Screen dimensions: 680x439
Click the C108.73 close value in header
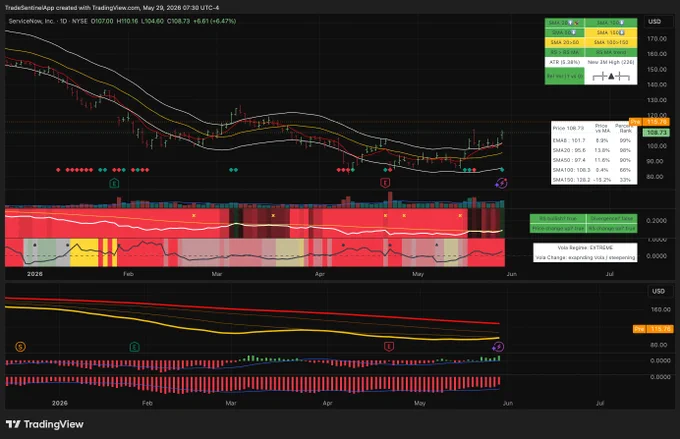[179, 21]
